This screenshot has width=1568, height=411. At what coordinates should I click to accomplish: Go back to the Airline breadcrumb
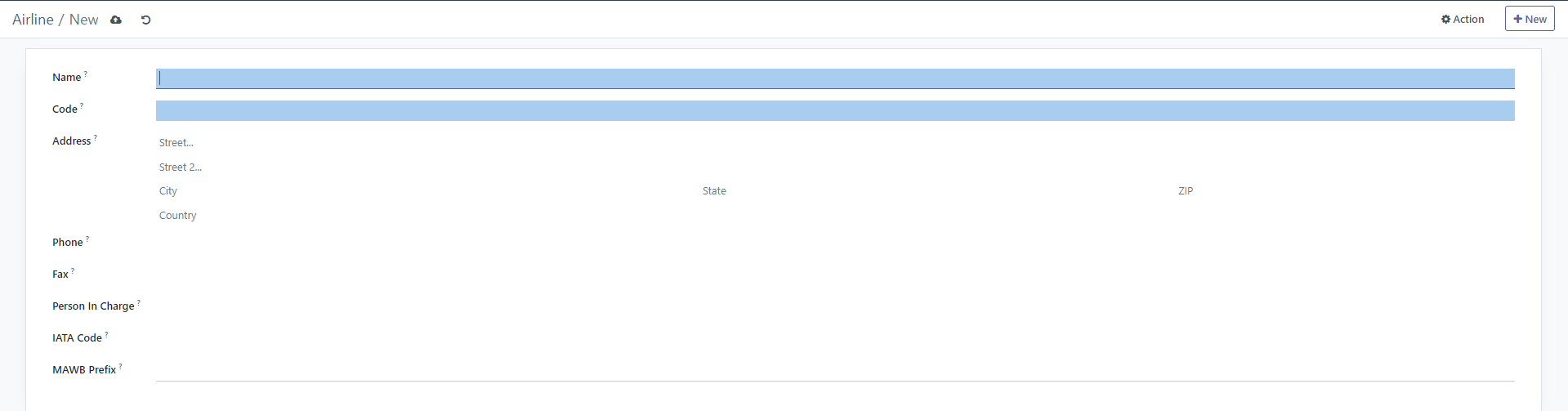tap(33, 20)
